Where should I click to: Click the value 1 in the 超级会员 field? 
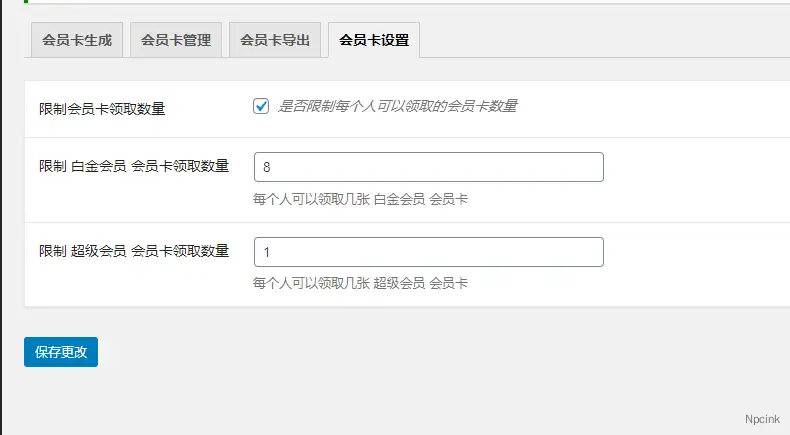coord(266,252)
